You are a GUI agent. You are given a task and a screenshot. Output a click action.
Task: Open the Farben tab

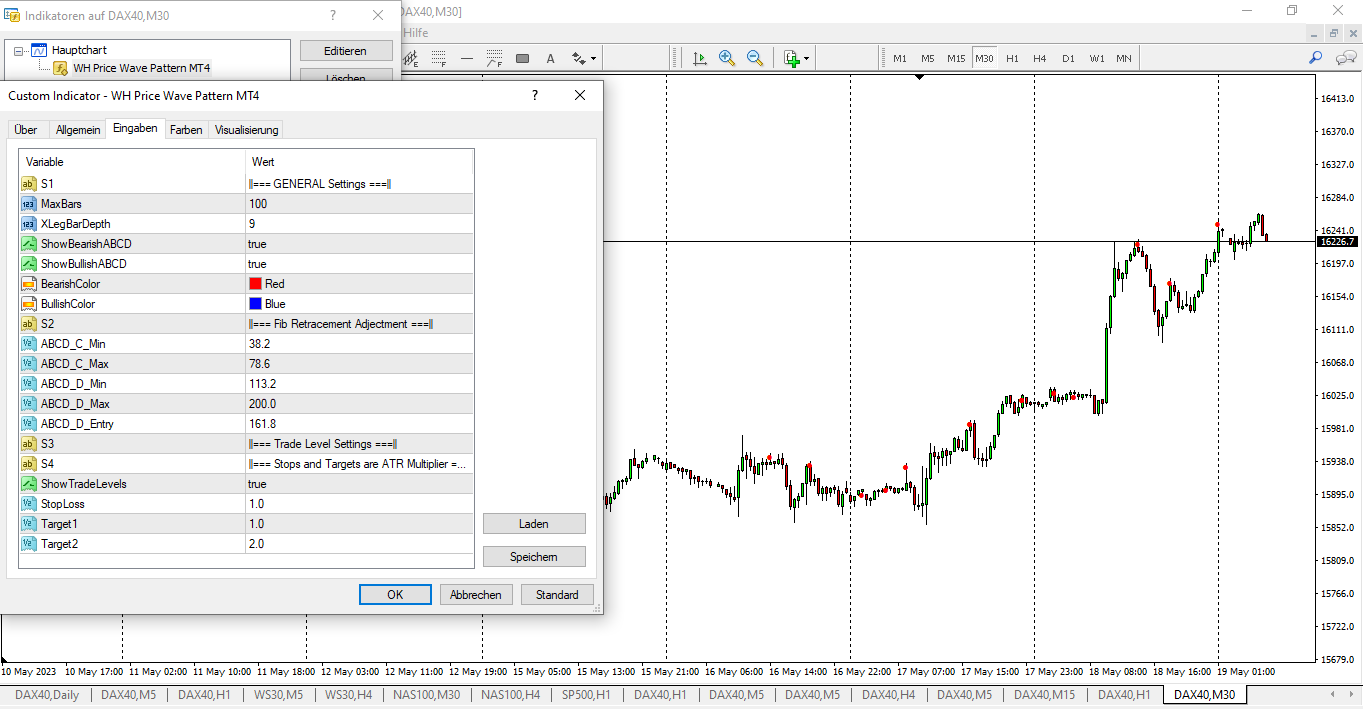(x=186, y=130)
